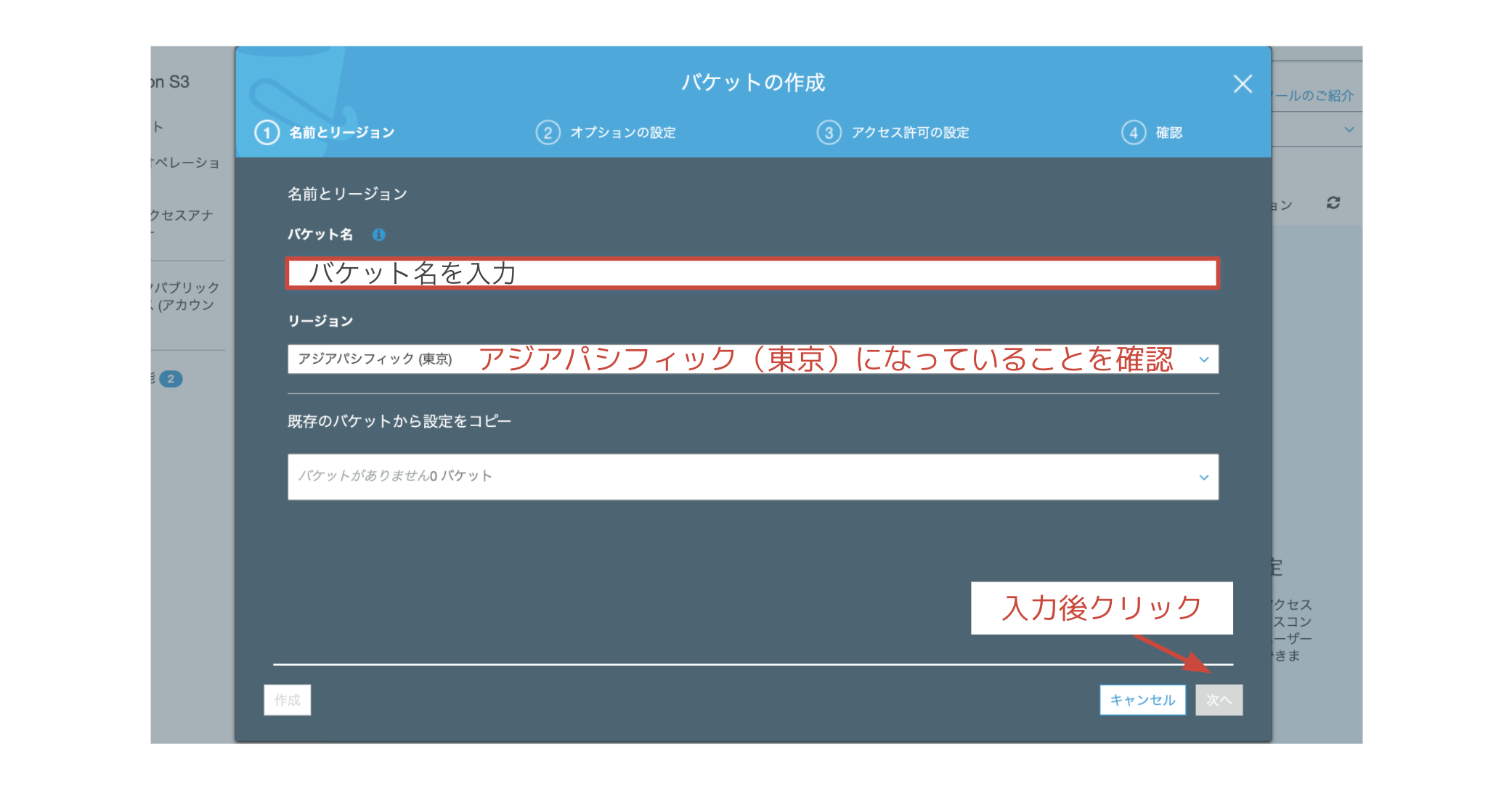Click step 3 circle icon
The height and width of the screenshot is (787, 1512).
tap(829, 133)
